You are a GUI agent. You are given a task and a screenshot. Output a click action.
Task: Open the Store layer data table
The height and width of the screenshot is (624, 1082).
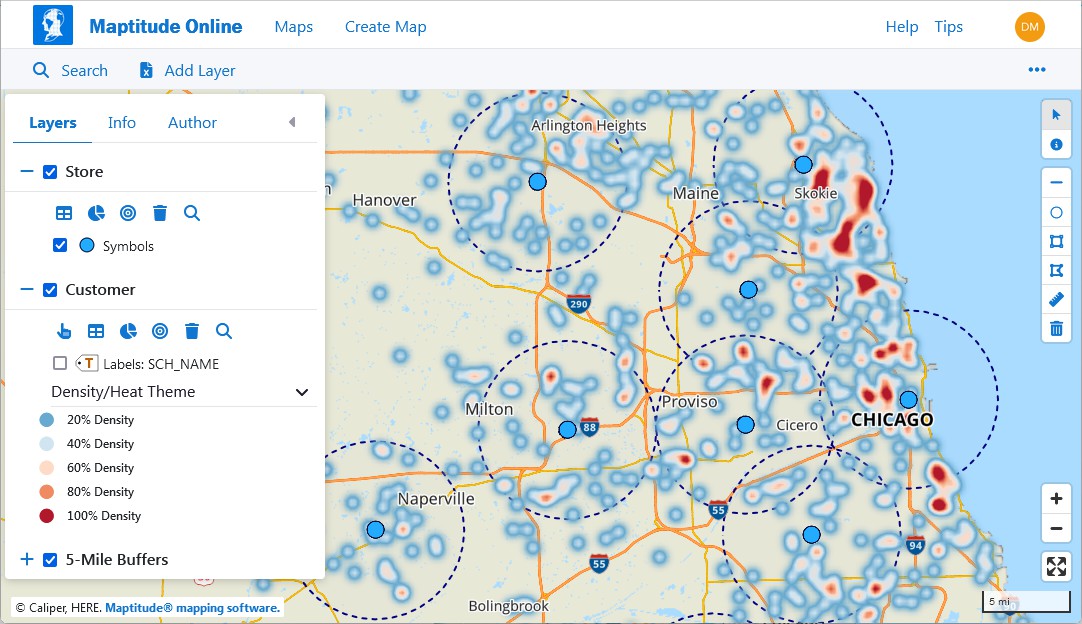pos(64,212)
